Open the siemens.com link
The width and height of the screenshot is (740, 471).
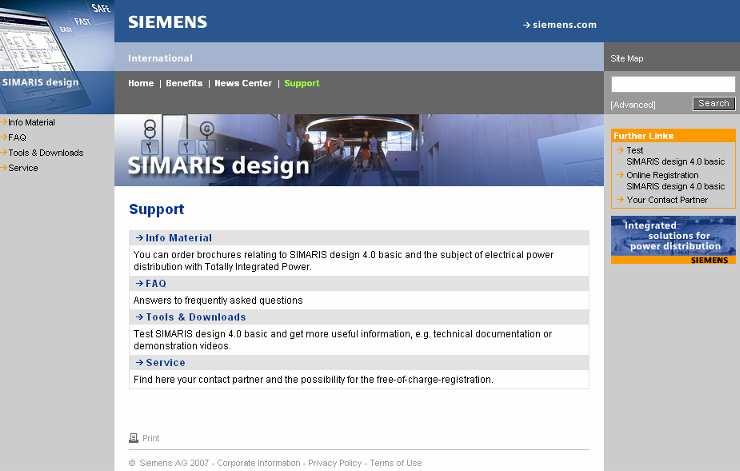click(x=560, y=25)
